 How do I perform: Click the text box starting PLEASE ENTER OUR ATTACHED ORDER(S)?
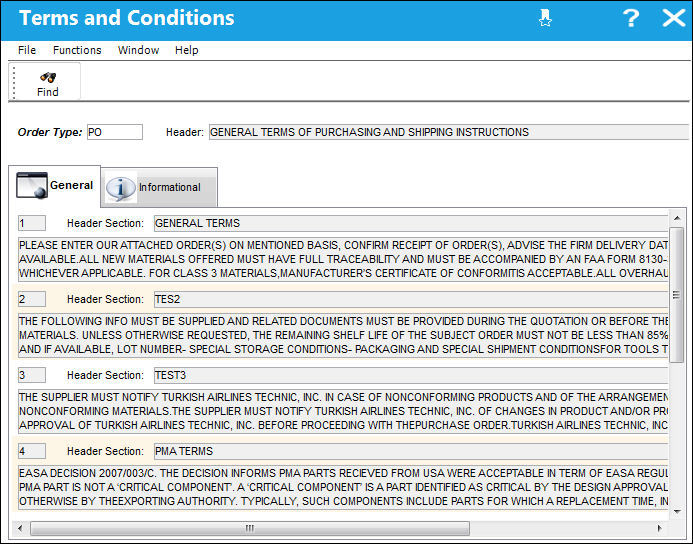click(343, 259)
